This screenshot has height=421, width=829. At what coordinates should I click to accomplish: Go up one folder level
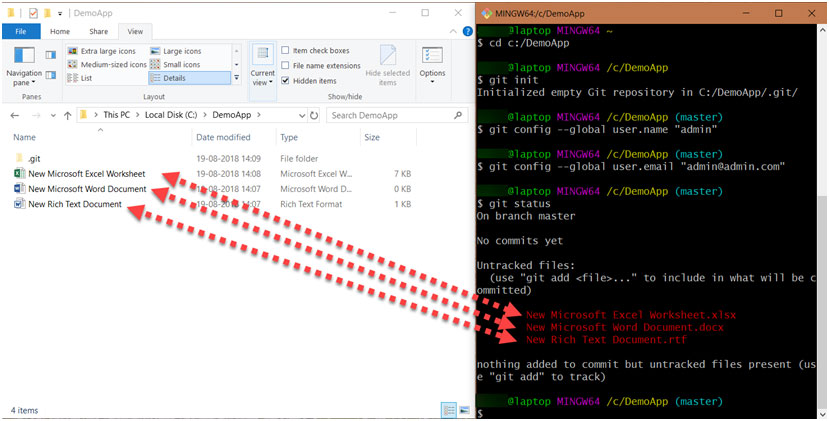62,115
